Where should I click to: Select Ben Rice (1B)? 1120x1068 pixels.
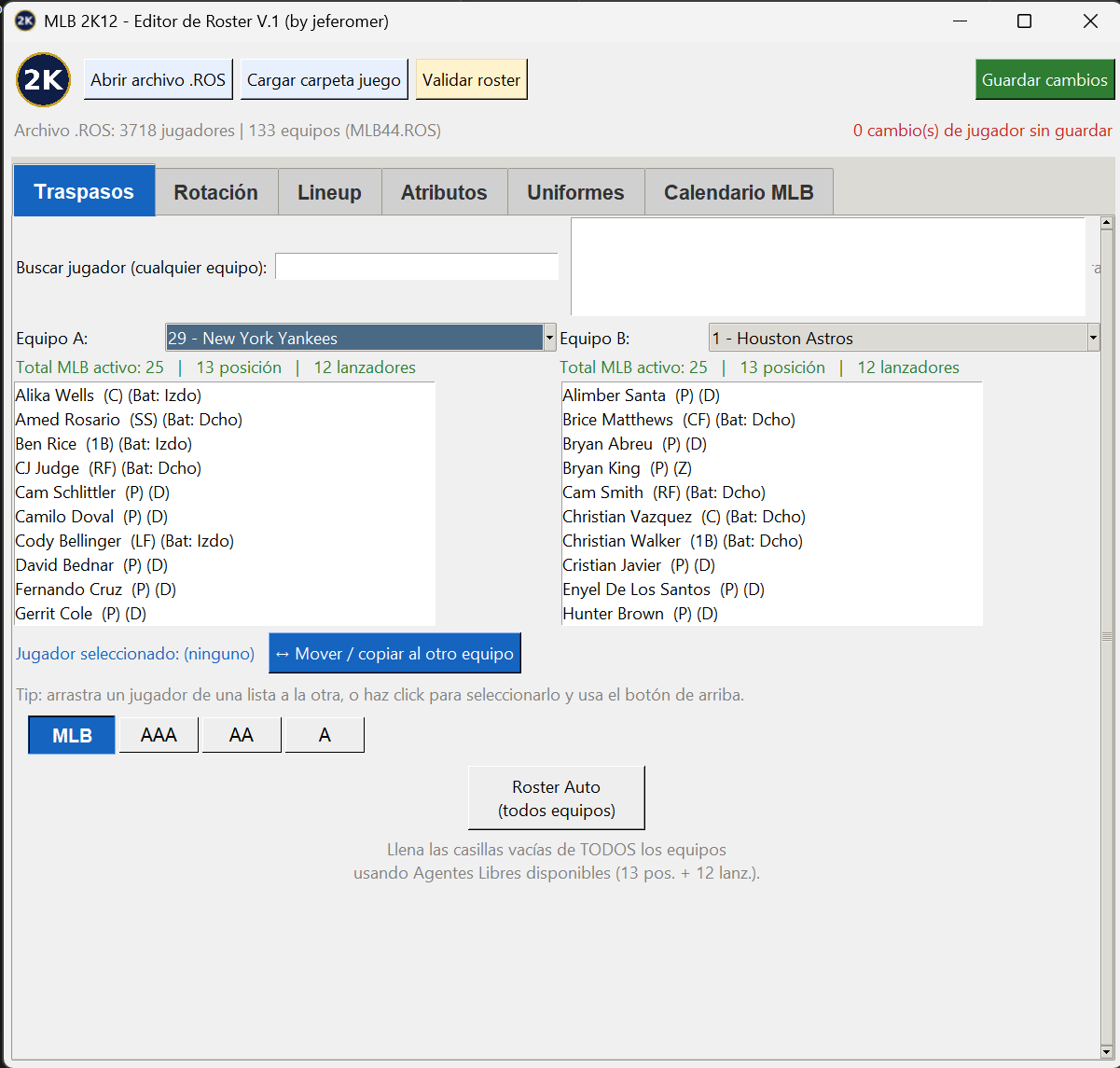(x=225, y=444)
